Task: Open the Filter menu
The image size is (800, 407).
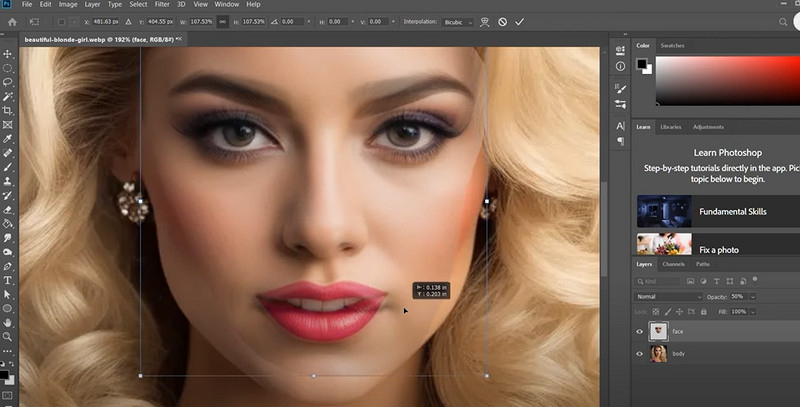Action: pos(162,4)
